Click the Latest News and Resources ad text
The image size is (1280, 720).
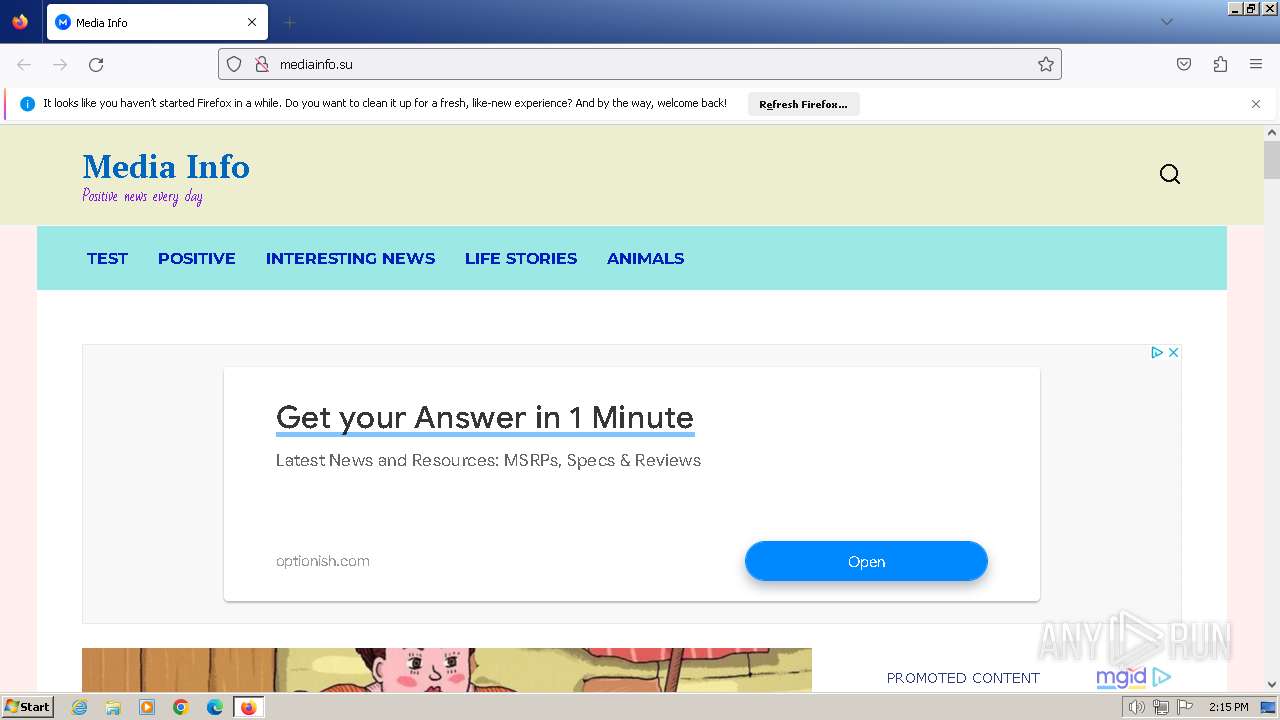[488, 460]
